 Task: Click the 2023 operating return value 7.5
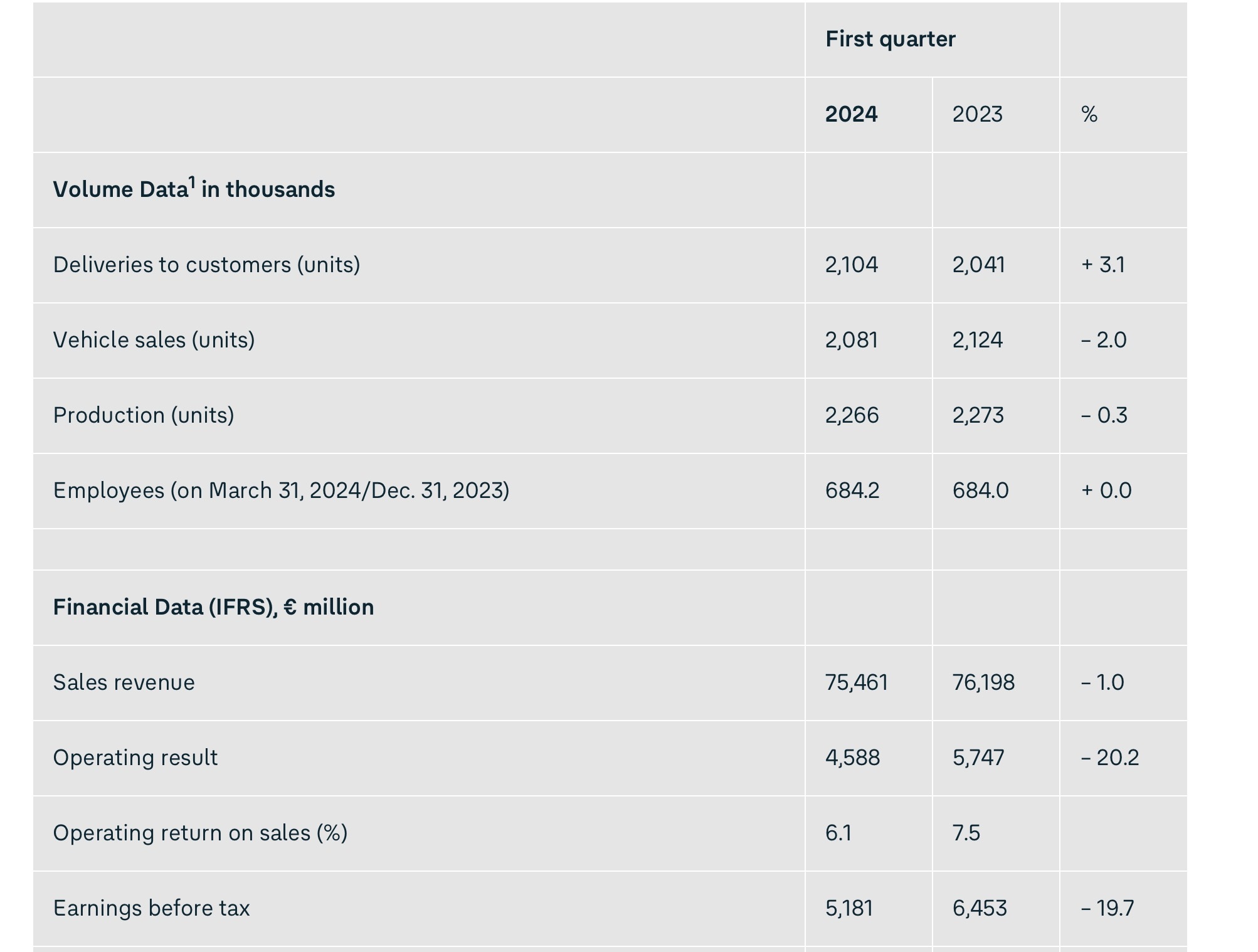pyautogui.click(x=966, y=833)
